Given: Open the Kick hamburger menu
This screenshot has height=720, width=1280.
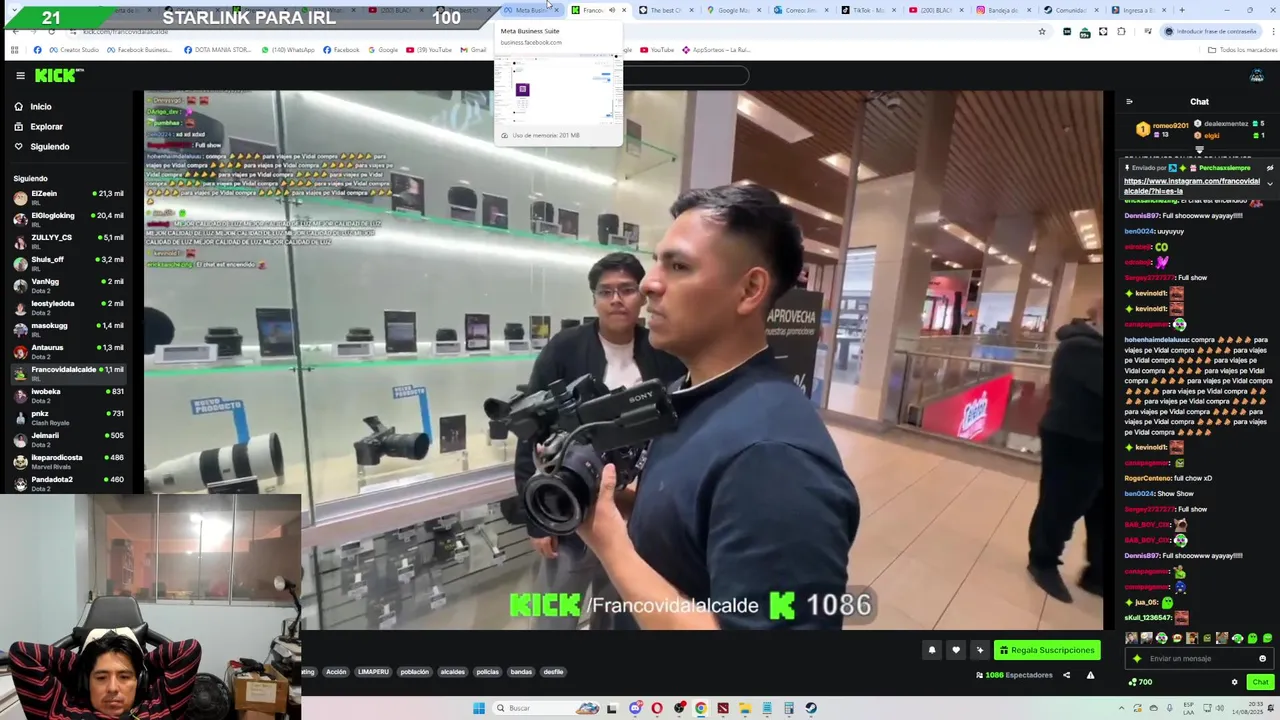Looking at the screenshot, I should pos(20,75).
